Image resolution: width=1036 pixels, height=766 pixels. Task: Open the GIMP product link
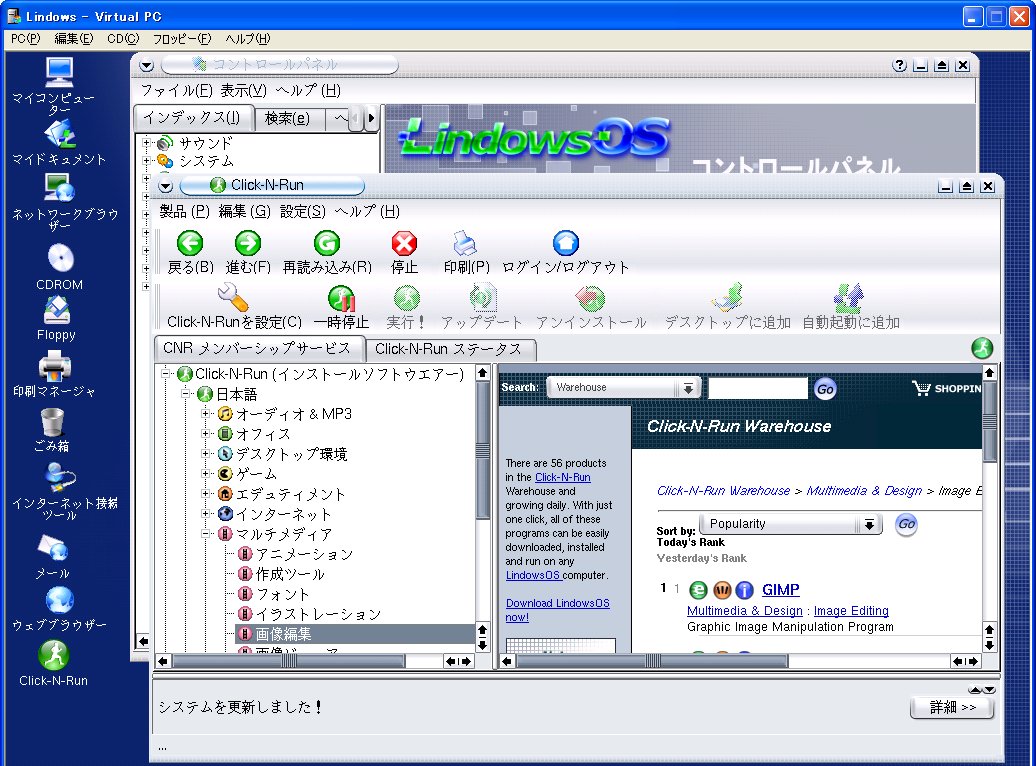click(x=780, y=590)
